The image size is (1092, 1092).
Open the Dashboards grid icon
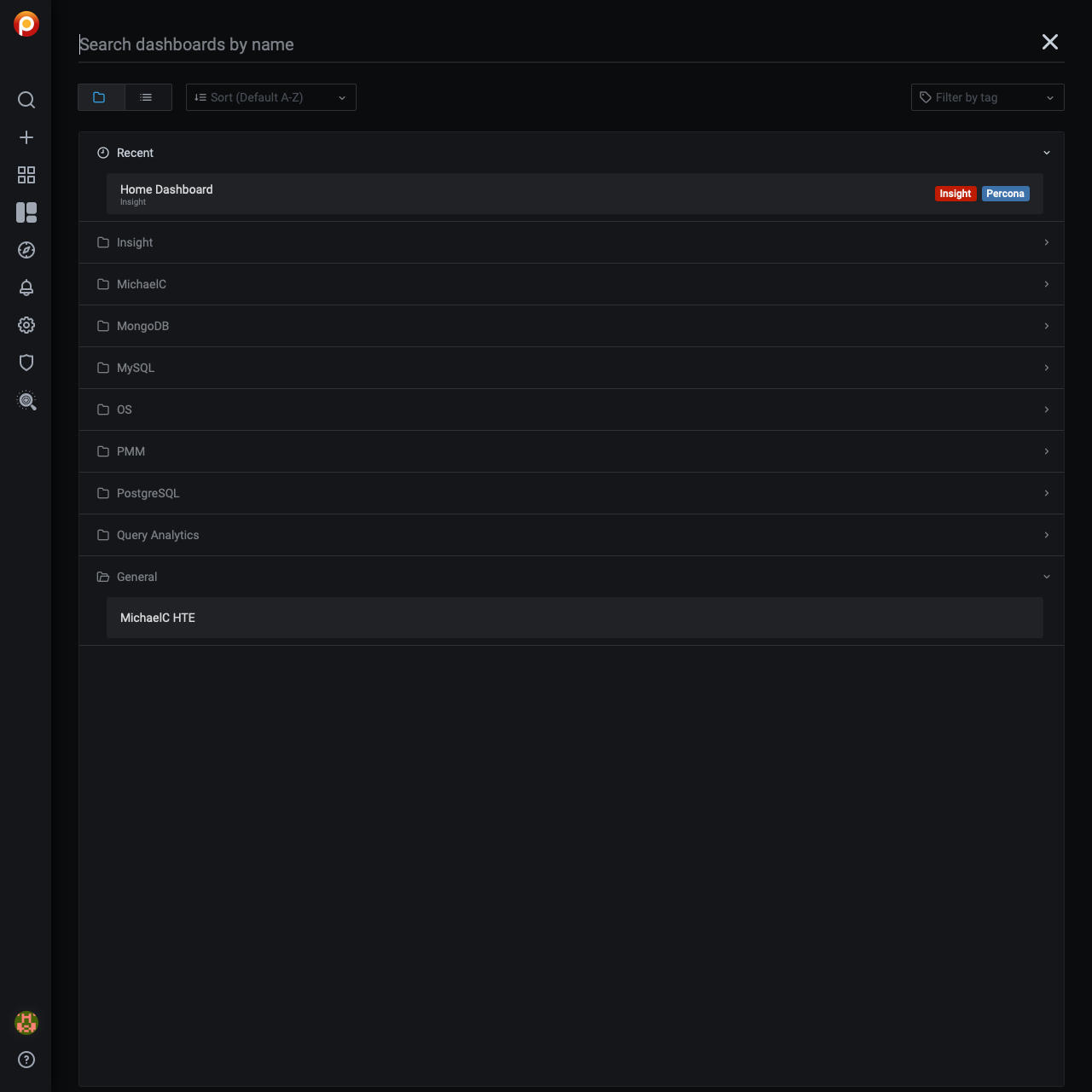point(26,175)
